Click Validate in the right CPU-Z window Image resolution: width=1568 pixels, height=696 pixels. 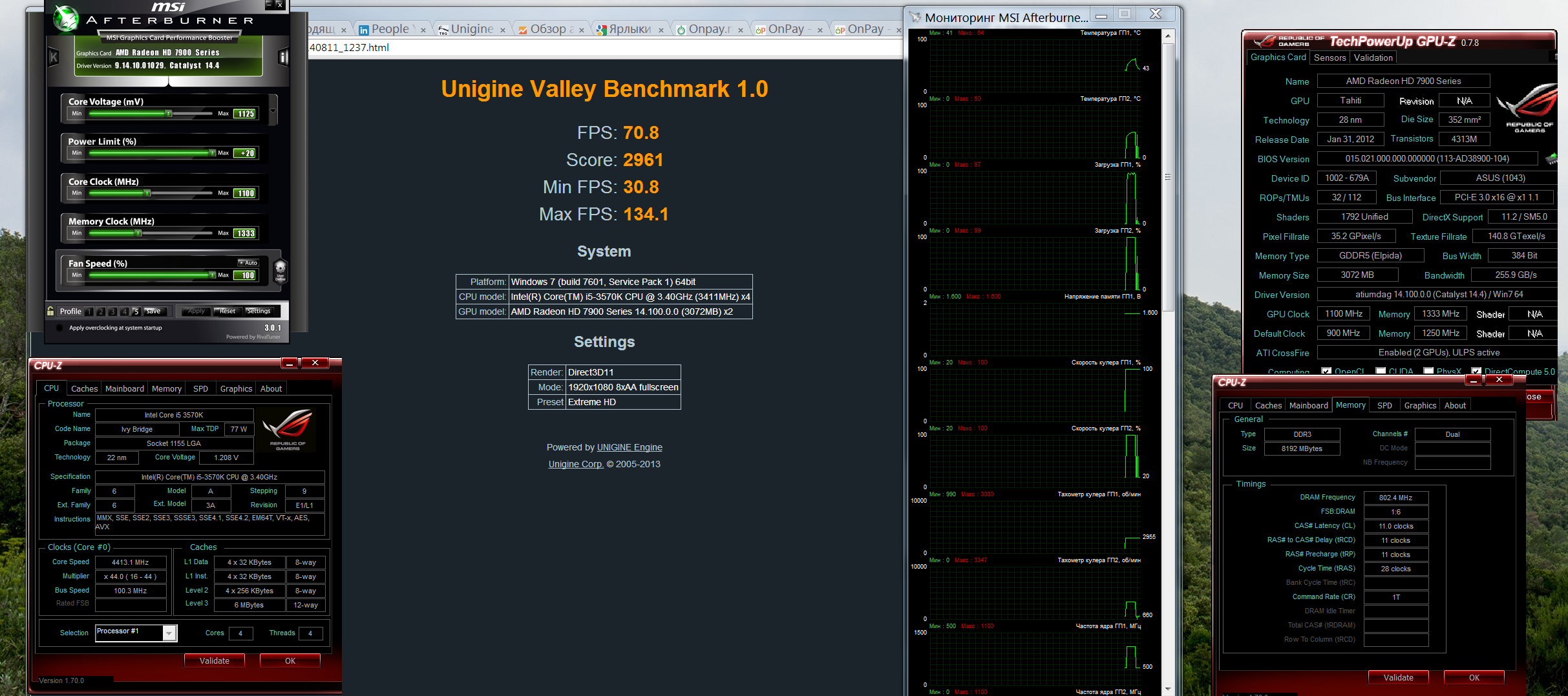[1398, 677]
